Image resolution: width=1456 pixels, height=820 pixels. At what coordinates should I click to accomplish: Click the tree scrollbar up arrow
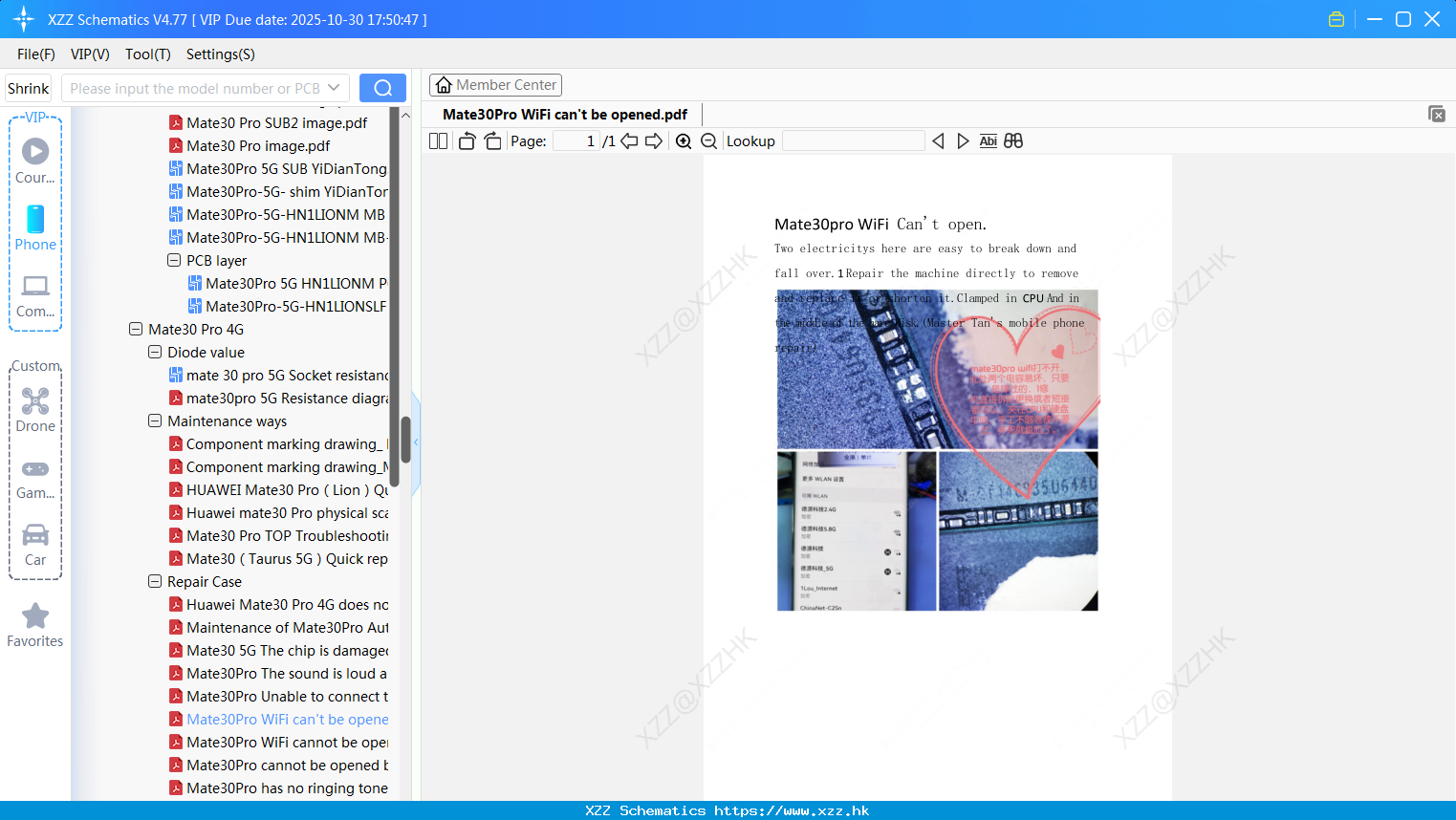pyautogui.click(x=405, y=115)
